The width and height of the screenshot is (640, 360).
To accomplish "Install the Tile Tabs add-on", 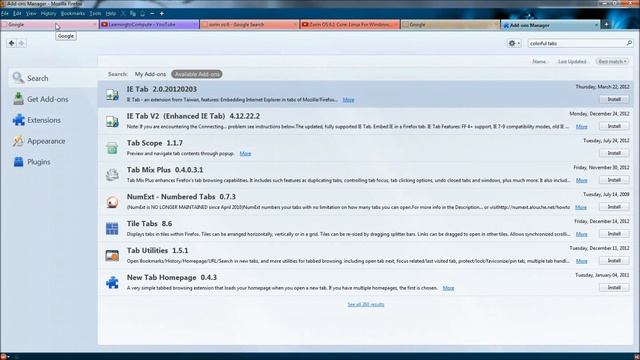I will 614,234.
